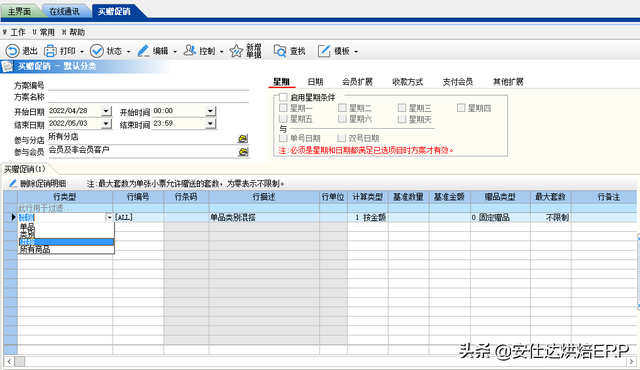Sort by the 最大套数 column header
The width and height of the screenshot is (640, 370).
click(551, 197)
